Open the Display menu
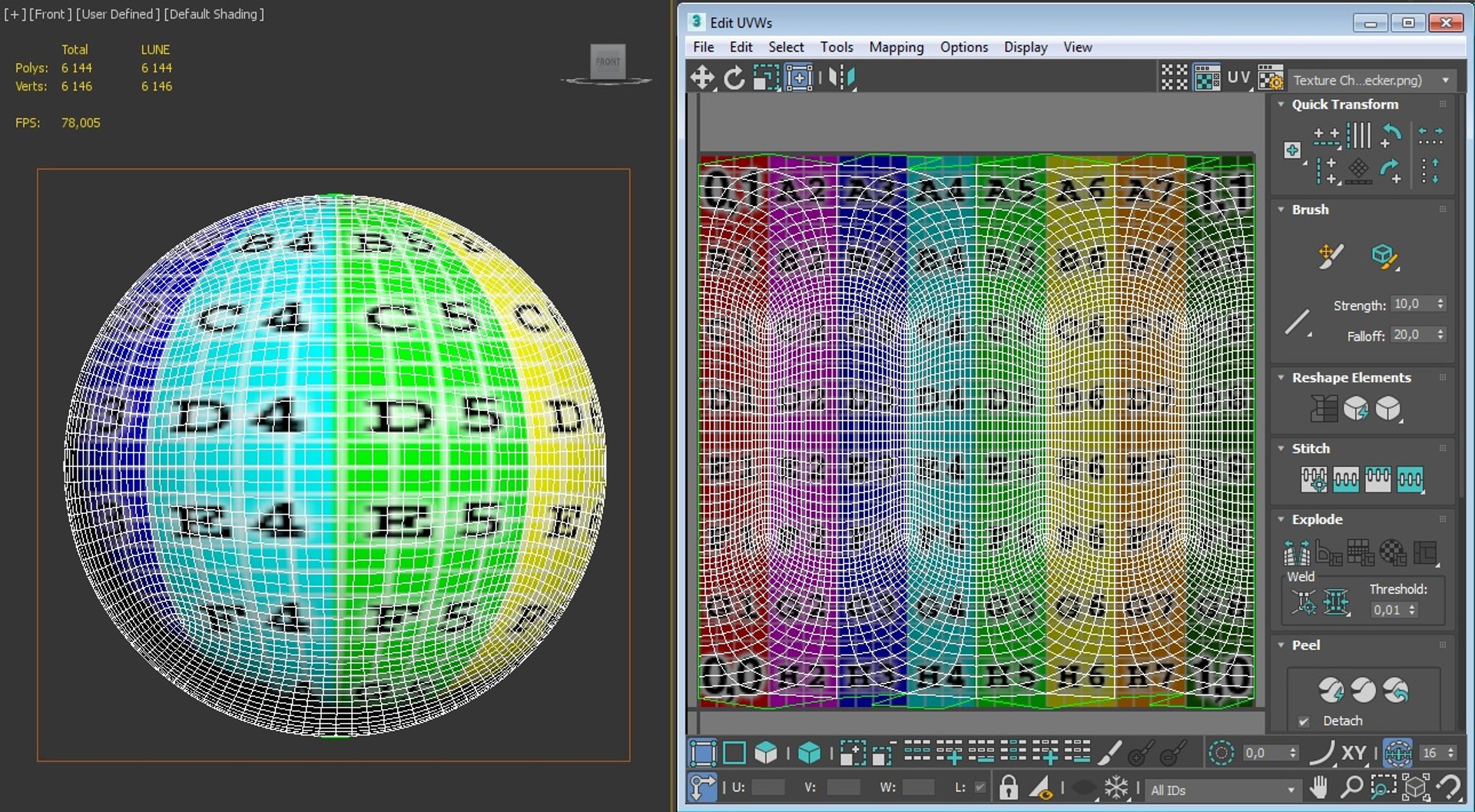The image size is (1475, 812). coord(1026,47)
